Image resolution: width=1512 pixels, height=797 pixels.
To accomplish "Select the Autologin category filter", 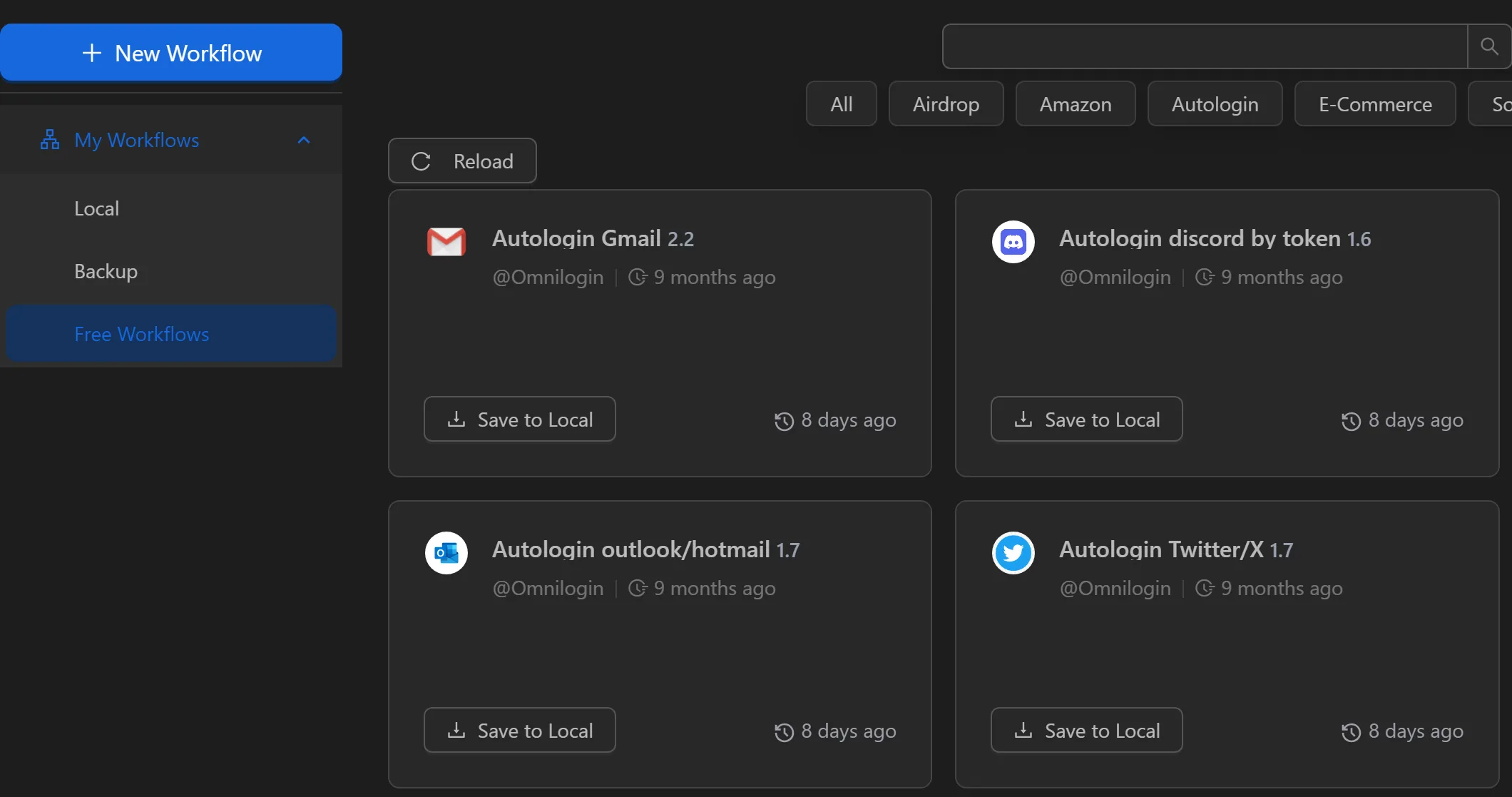I will coord(1215,103).
